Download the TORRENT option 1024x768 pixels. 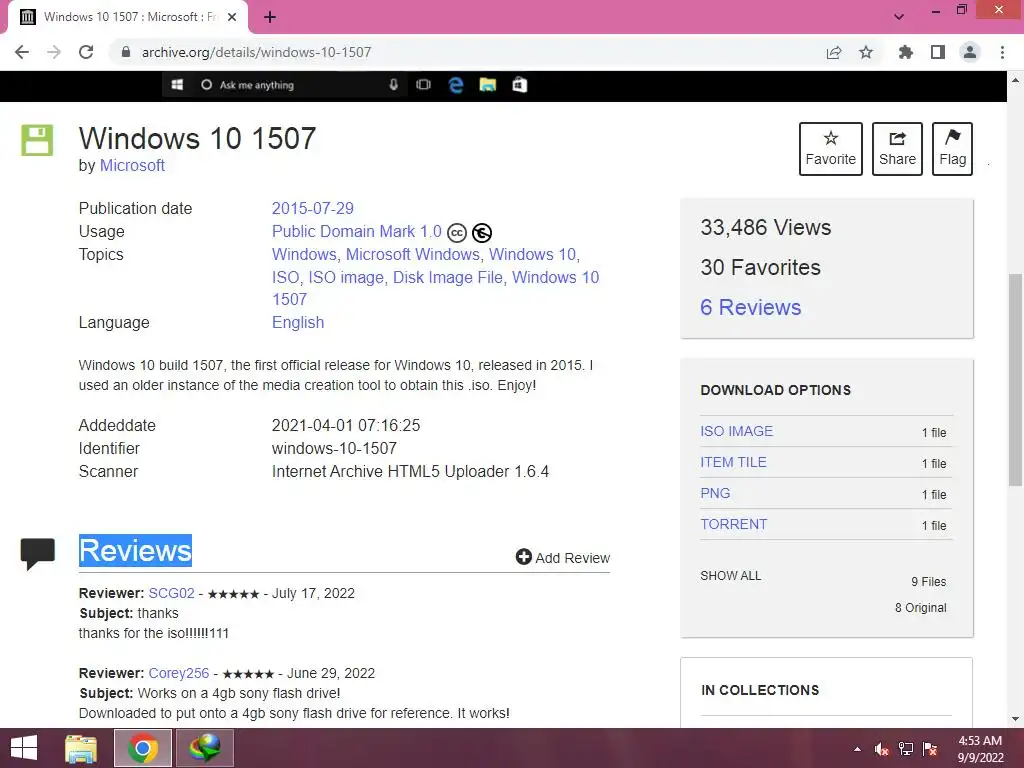click(x=733, y=524)
